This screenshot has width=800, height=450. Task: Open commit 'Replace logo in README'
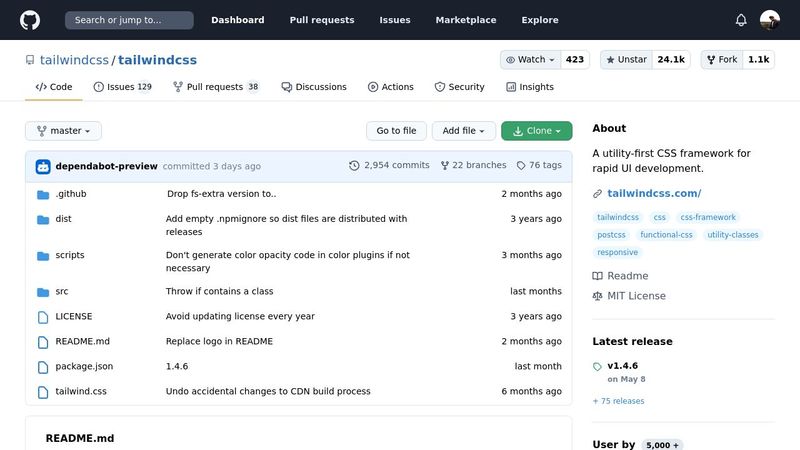coord(219,341)
